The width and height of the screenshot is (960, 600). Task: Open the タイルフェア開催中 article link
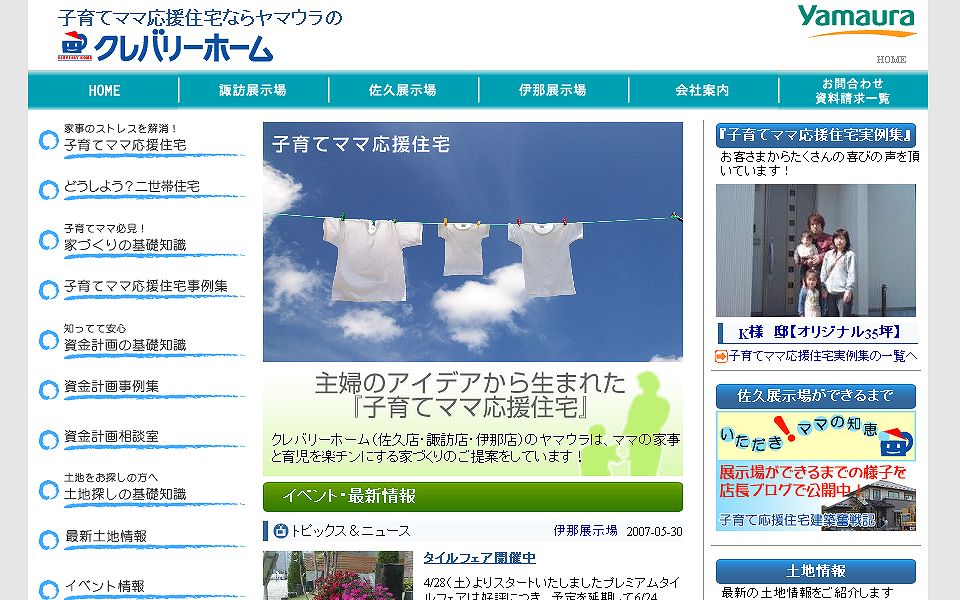479,558
